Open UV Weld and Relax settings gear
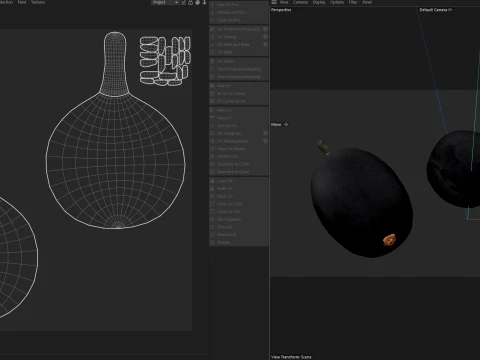 [x=265, y=44]
